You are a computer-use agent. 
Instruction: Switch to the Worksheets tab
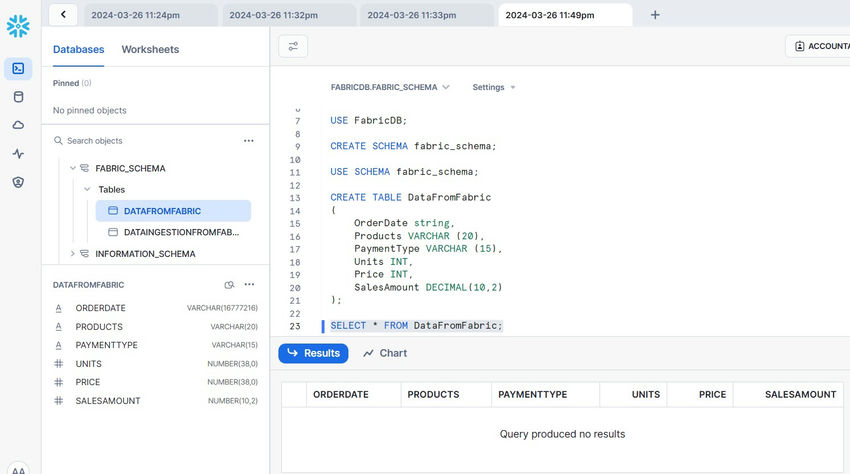click(150, 49)
